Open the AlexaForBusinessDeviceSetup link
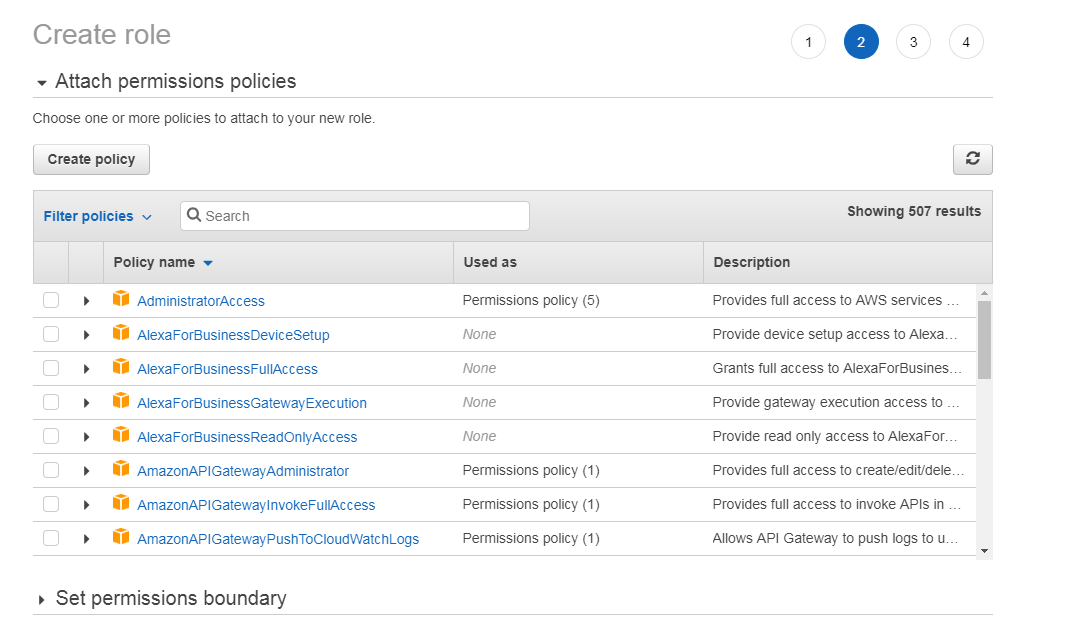Image resolution: width=1065 pixels, height=619 pixels. coord(233,335)
